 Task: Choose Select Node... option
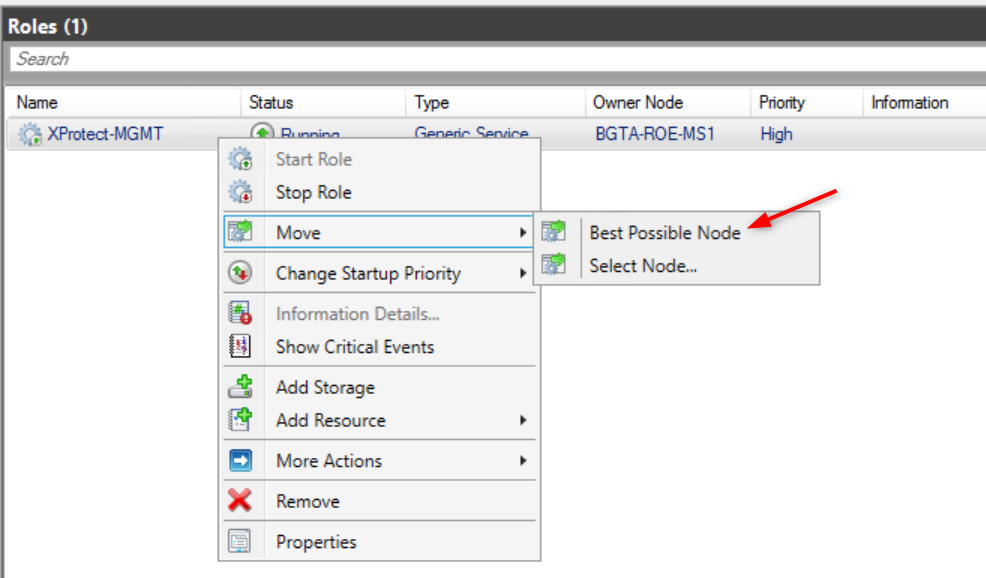coord(643,266)
